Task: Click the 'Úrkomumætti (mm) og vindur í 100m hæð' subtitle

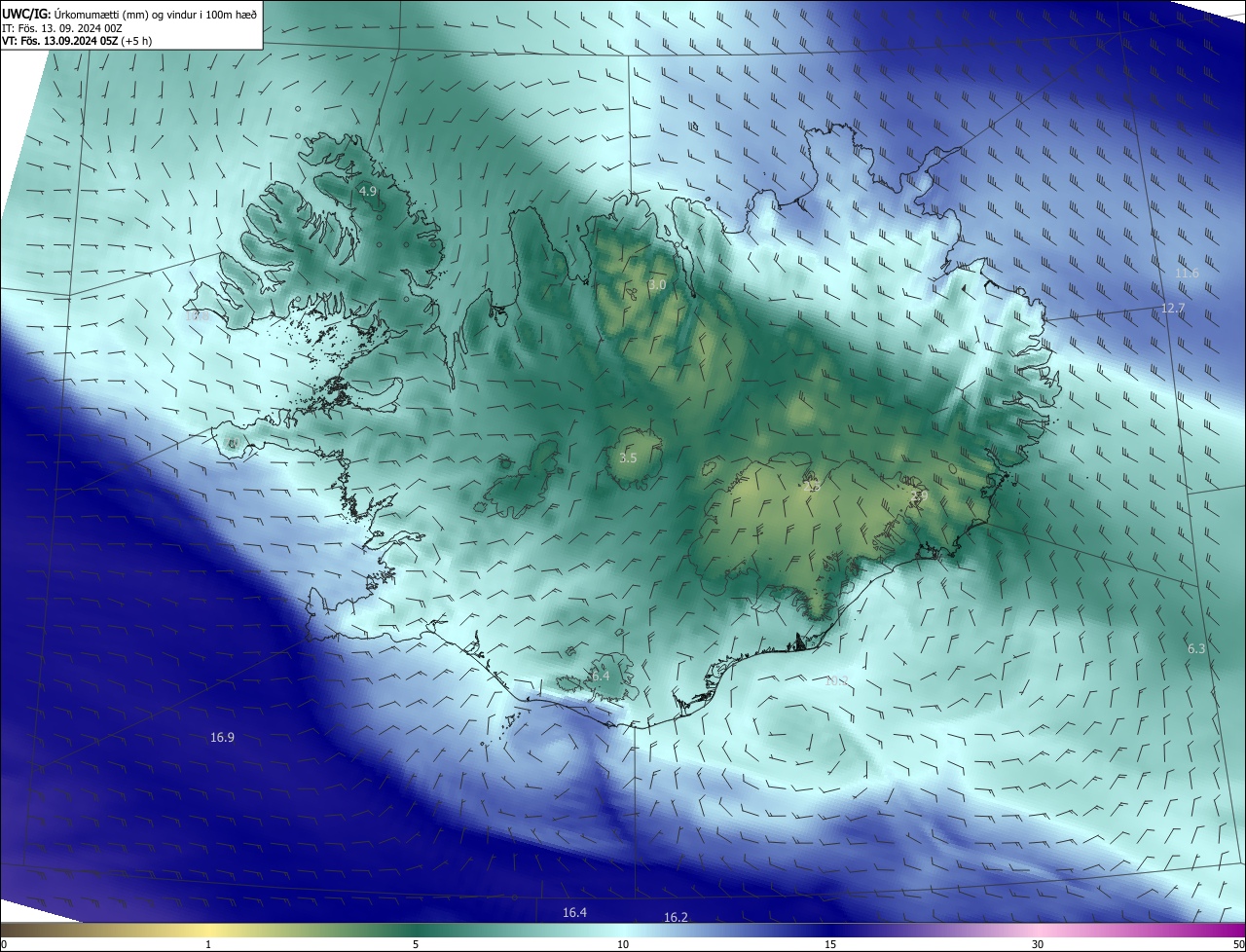Action: tap(156, 14)
